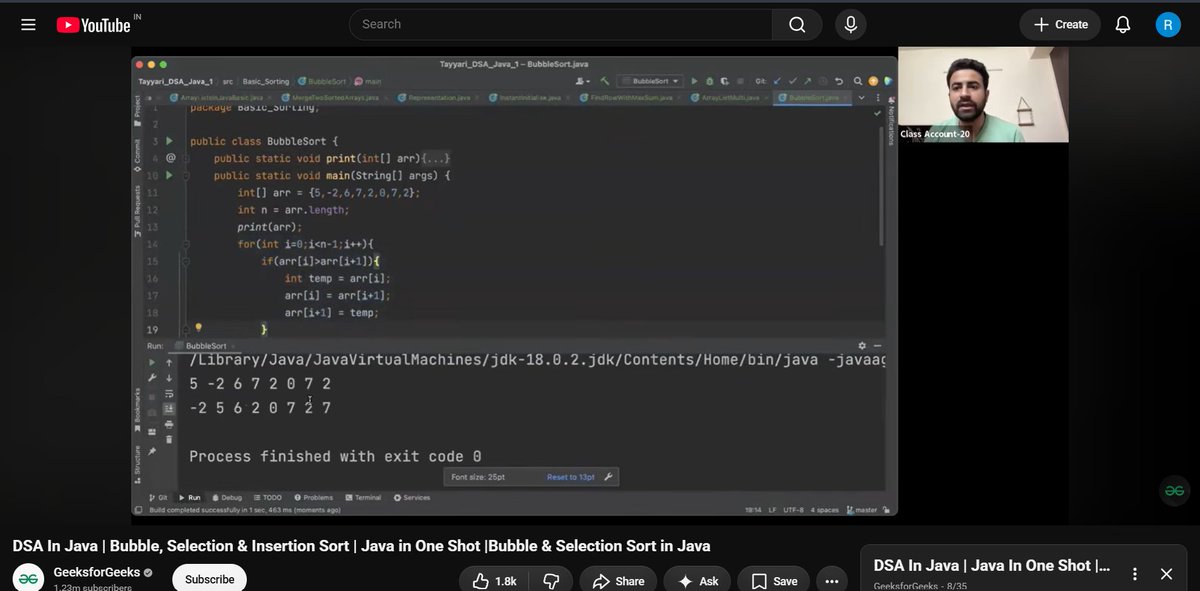Click the run gutter arrow beside class BubbleSort
The width and height of the screenshot is (1200, 591).
point(169,141)
